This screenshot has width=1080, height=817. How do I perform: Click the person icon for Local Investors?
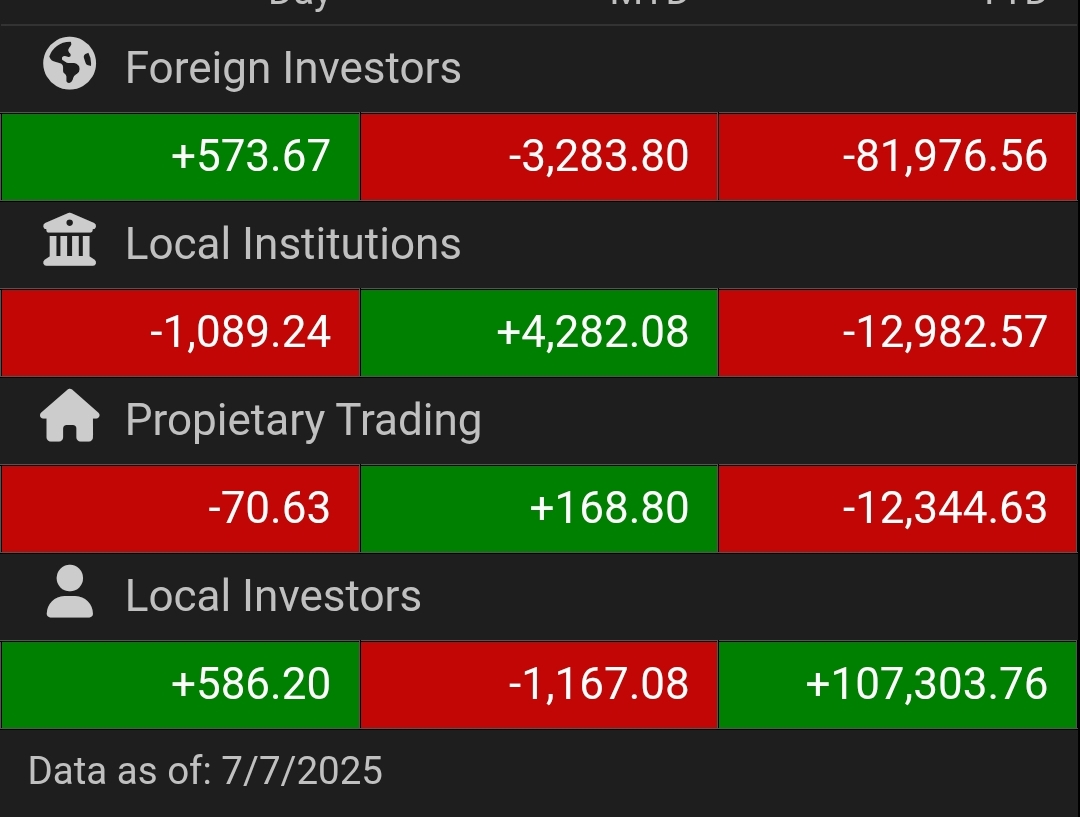[70, 592]
